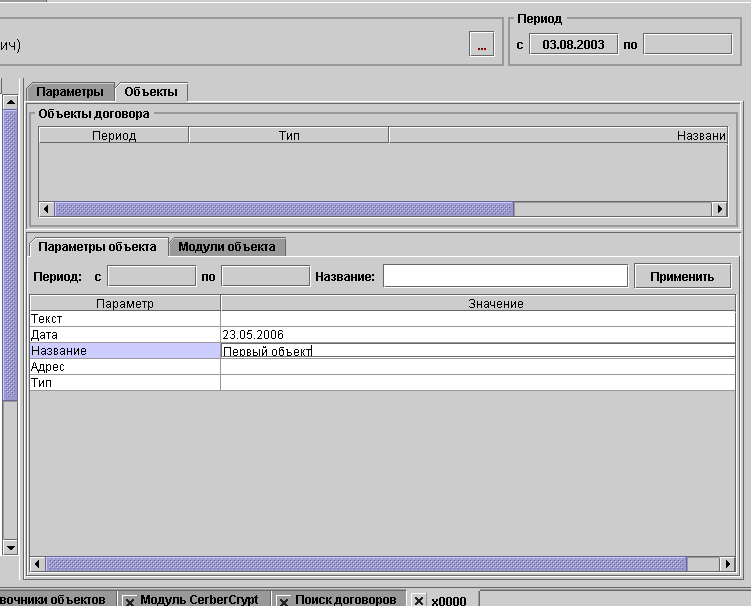The image size is (751, 606).
Task: Select the Адрес parameter row
Action: [x=124, y=367]
